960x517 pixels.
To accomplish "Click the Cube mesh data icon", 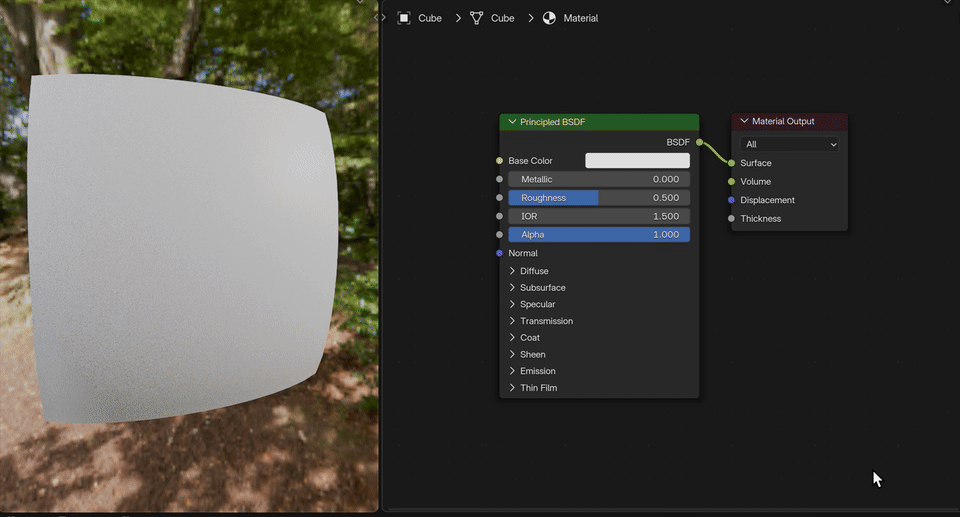I will [x=476, y=18].
